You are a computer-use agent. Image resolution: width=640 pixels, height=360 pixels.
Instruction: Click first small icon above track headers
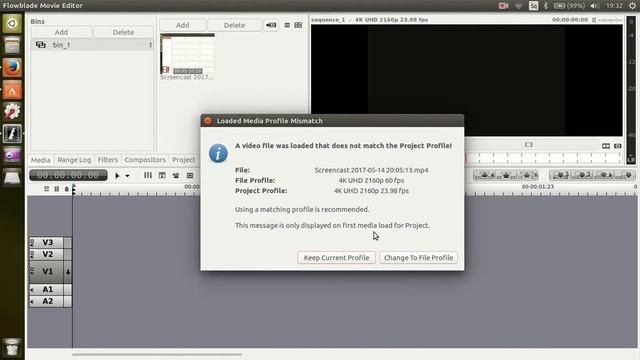click(47, 189)
